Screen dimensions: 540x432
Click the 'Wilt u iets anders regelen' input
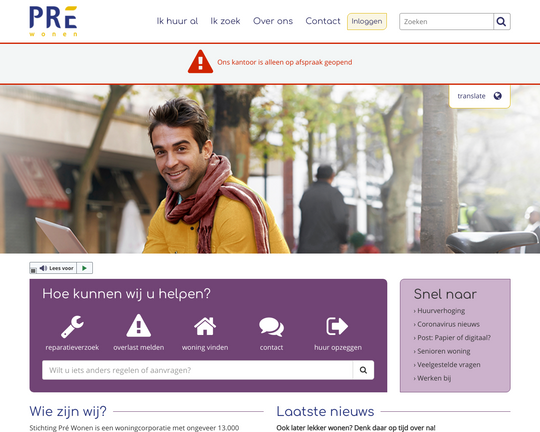tap(197, 370)
